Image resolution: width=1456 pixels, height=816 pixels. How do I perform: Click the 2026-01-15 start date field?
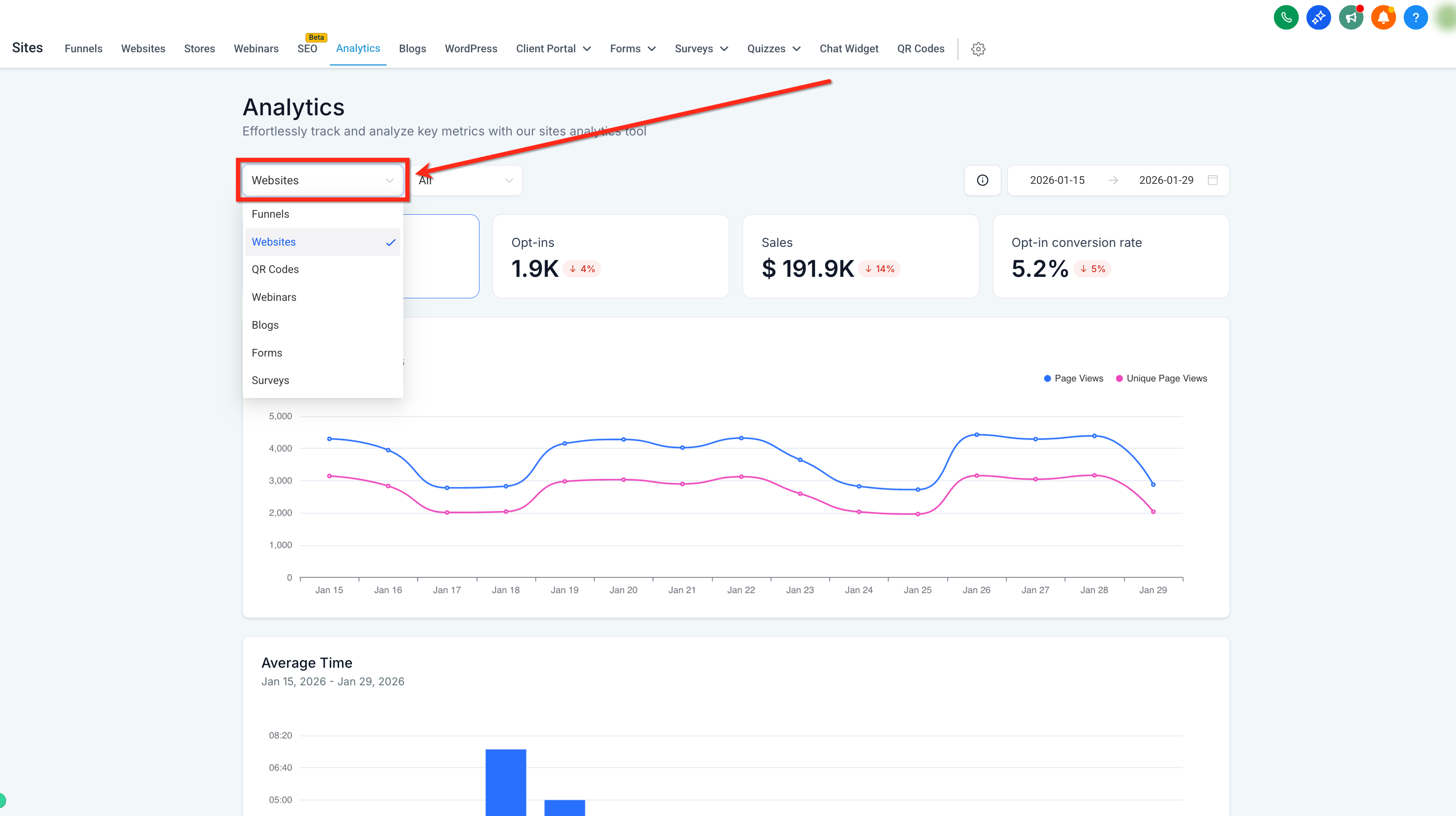[1057, 180]
